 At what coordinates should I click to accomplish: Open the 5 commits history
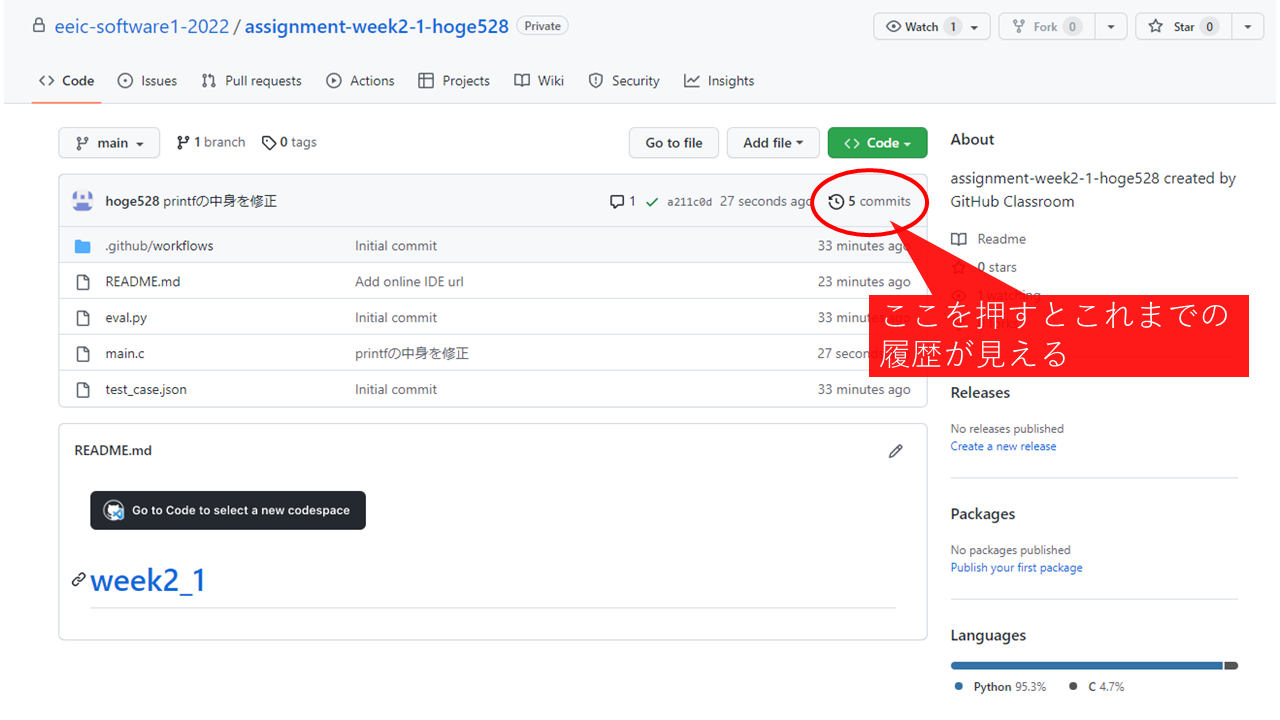[869, 201]
